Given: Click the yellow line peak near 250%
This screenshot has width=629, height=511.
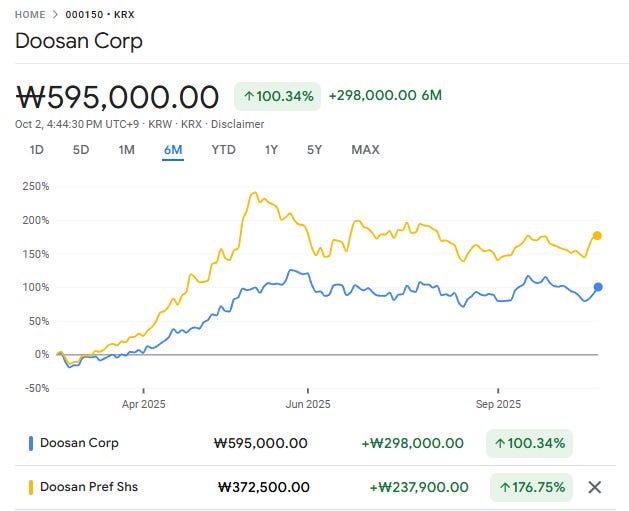Looking at the screenshot, I should 254,193.
